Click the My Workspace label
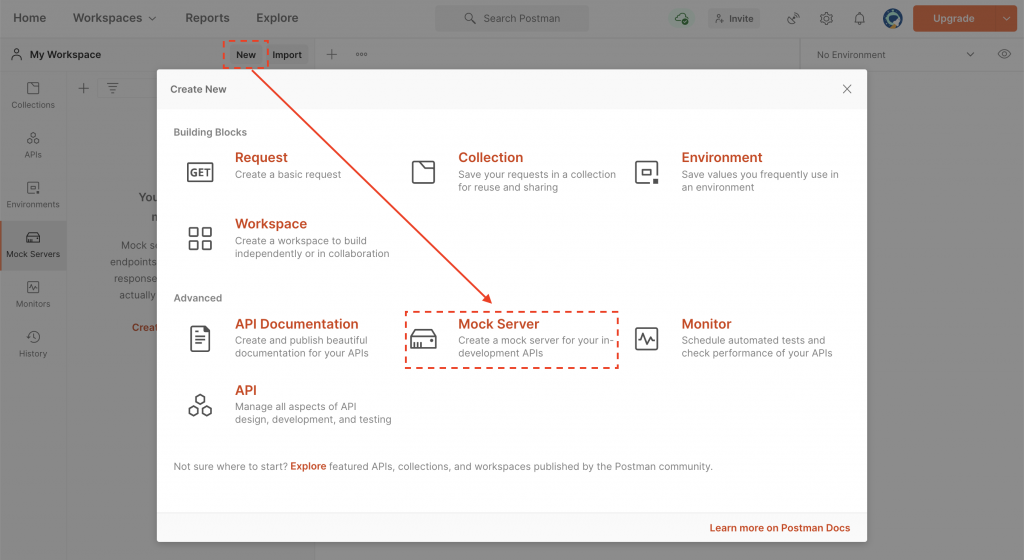Screen dimensions: 1024x560 click(x=65, y=55)
